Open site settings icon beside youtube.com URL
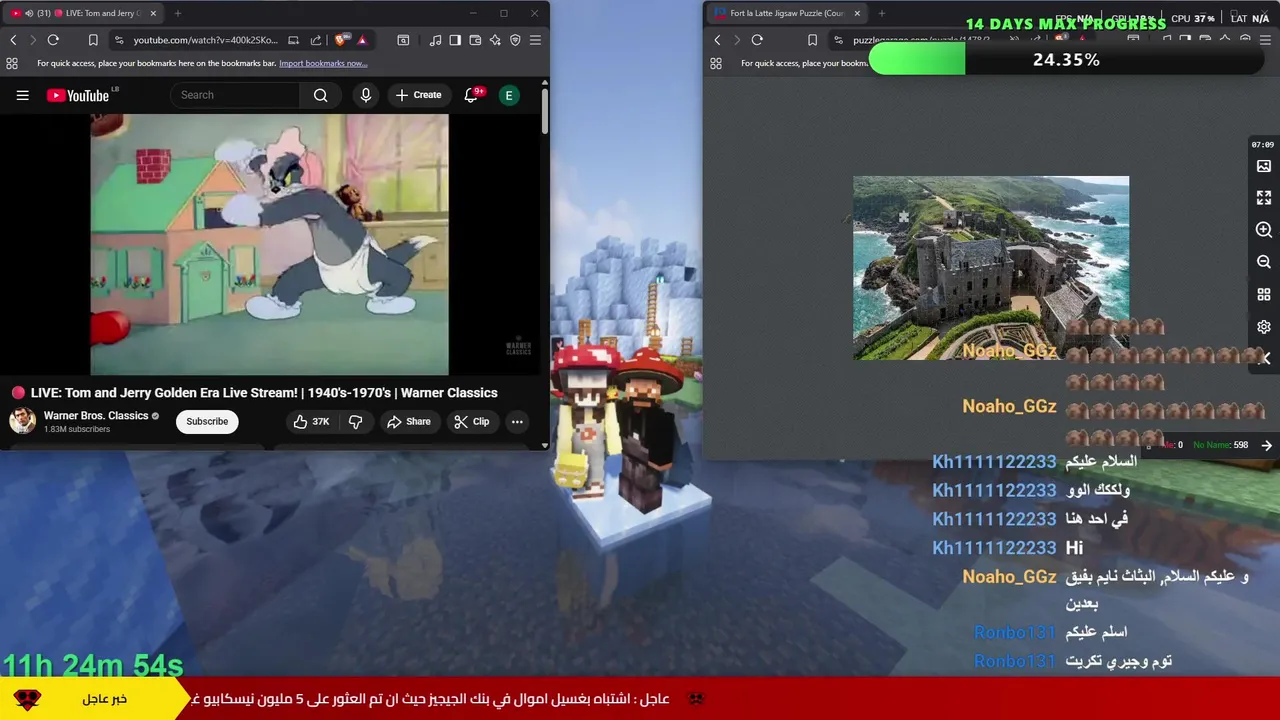Screen dimensions: 1280x720 (119, 40)
